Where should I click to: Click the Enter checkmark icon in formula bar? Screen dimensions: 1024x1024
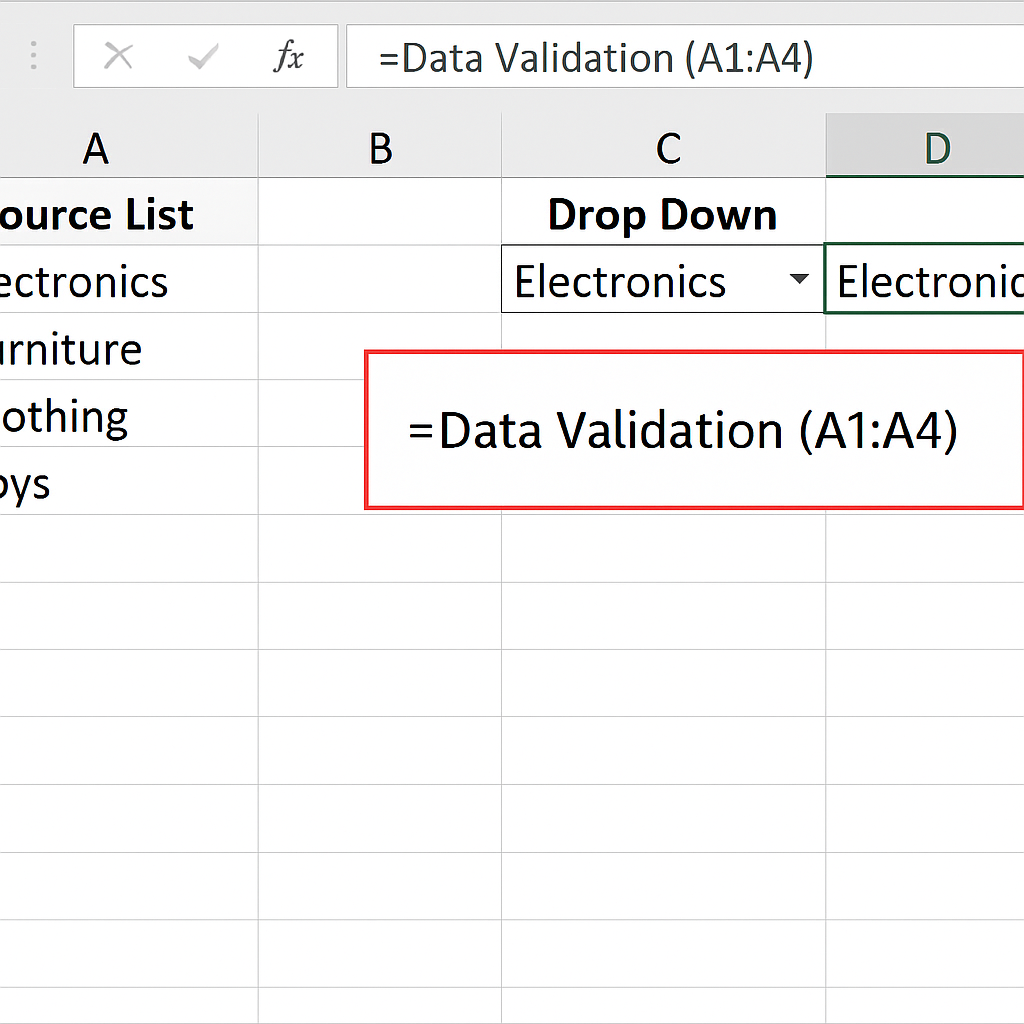[x=203, y=58]
